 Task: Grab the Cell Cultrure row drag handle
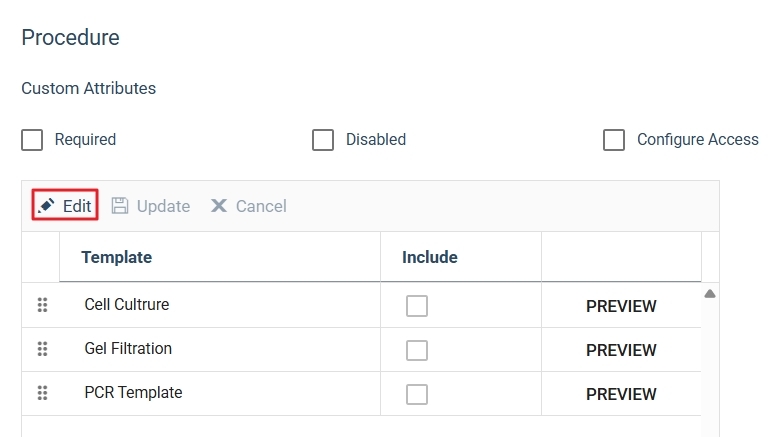pyautogui.click(x=42, y=305)
